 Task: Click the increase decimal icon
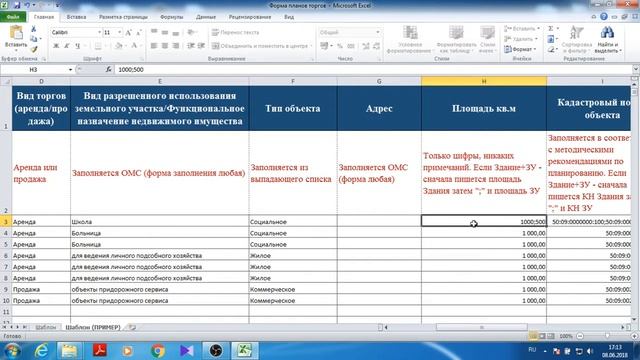coord(366,46)
